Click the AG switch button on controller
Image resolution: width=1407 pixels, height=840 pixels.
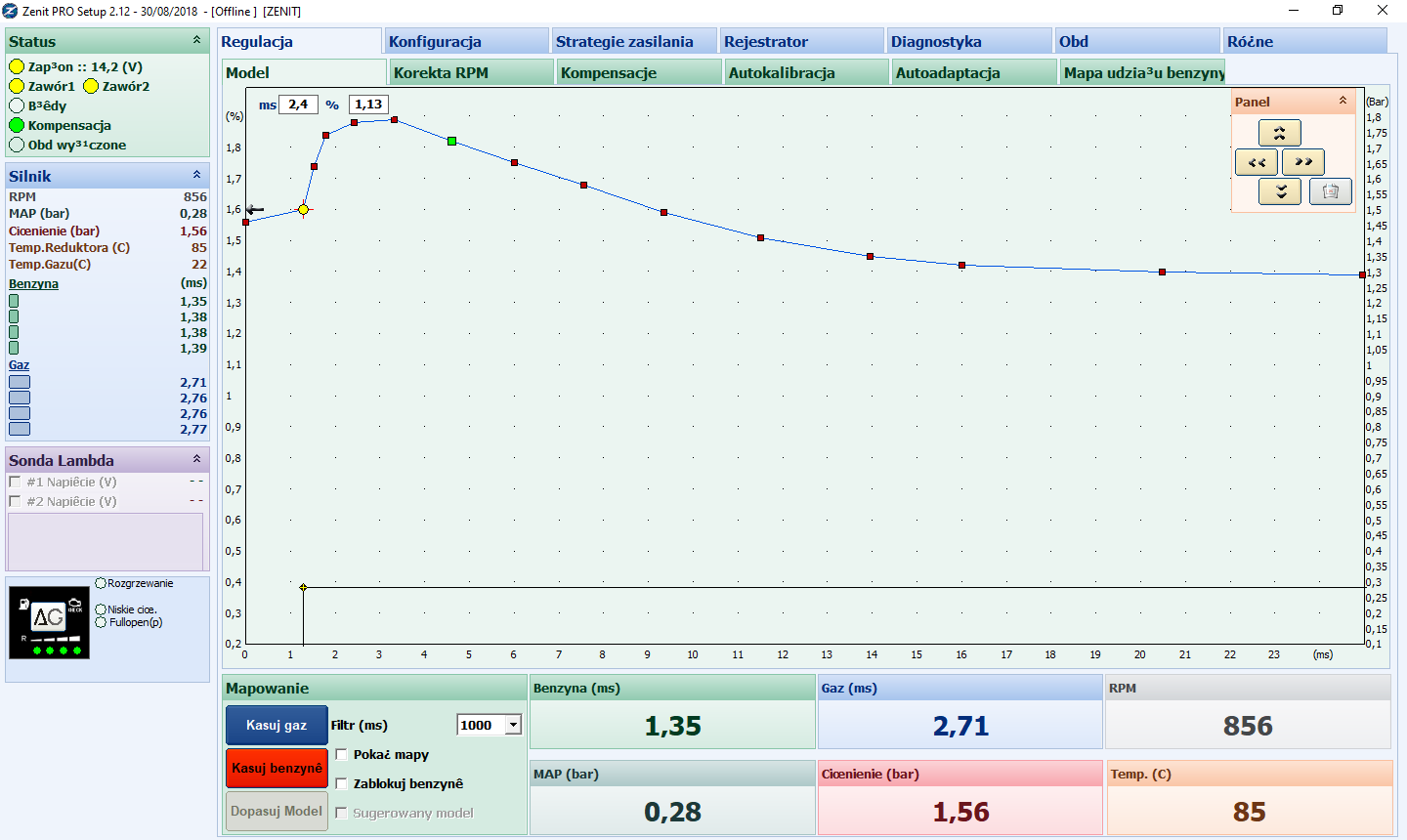pyautogui.click(x=48, y=617)
